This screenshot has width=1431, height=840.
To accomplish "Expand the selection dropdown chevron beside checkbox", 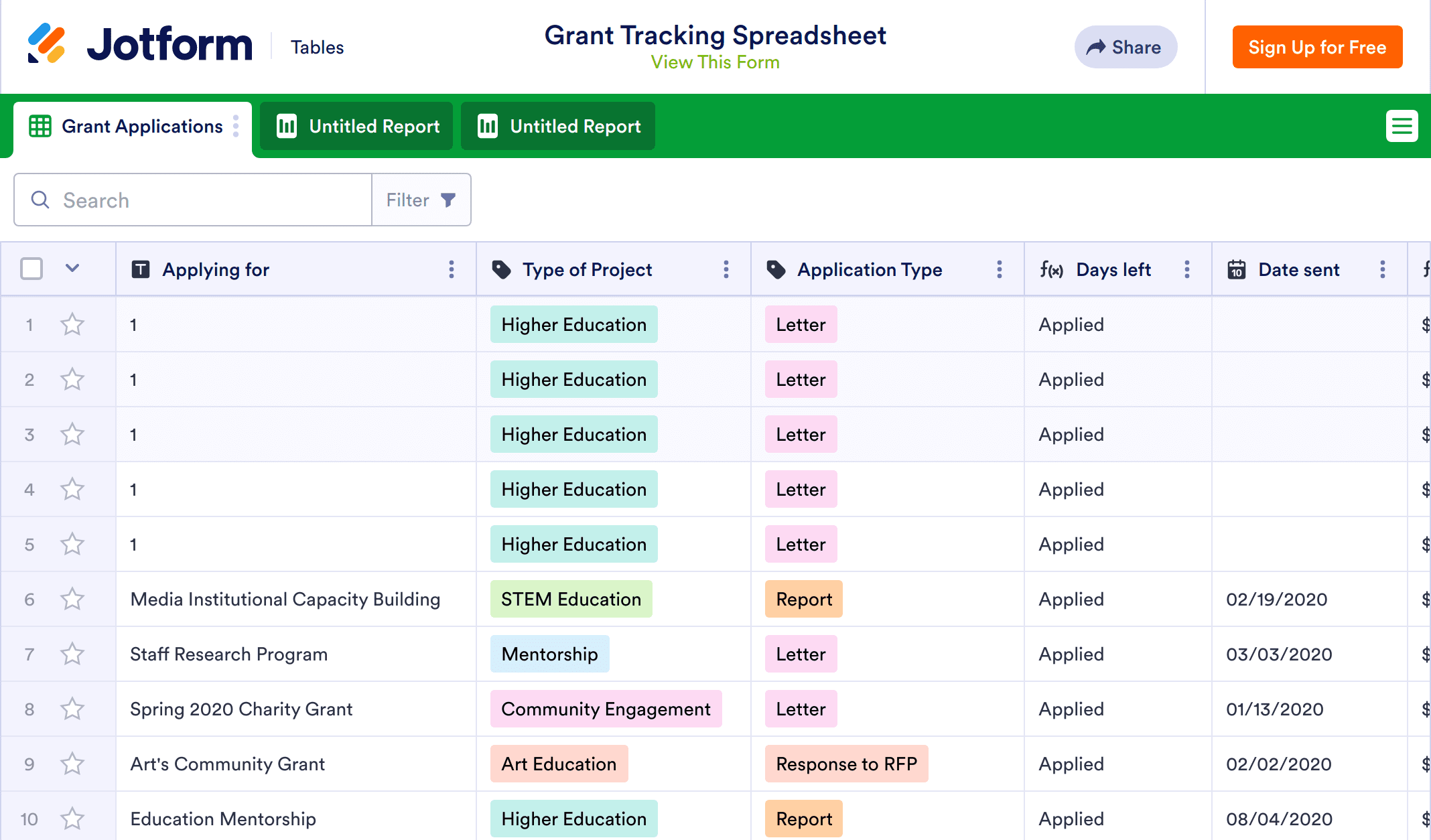I will pyautogui.click(x=72, y=269).
